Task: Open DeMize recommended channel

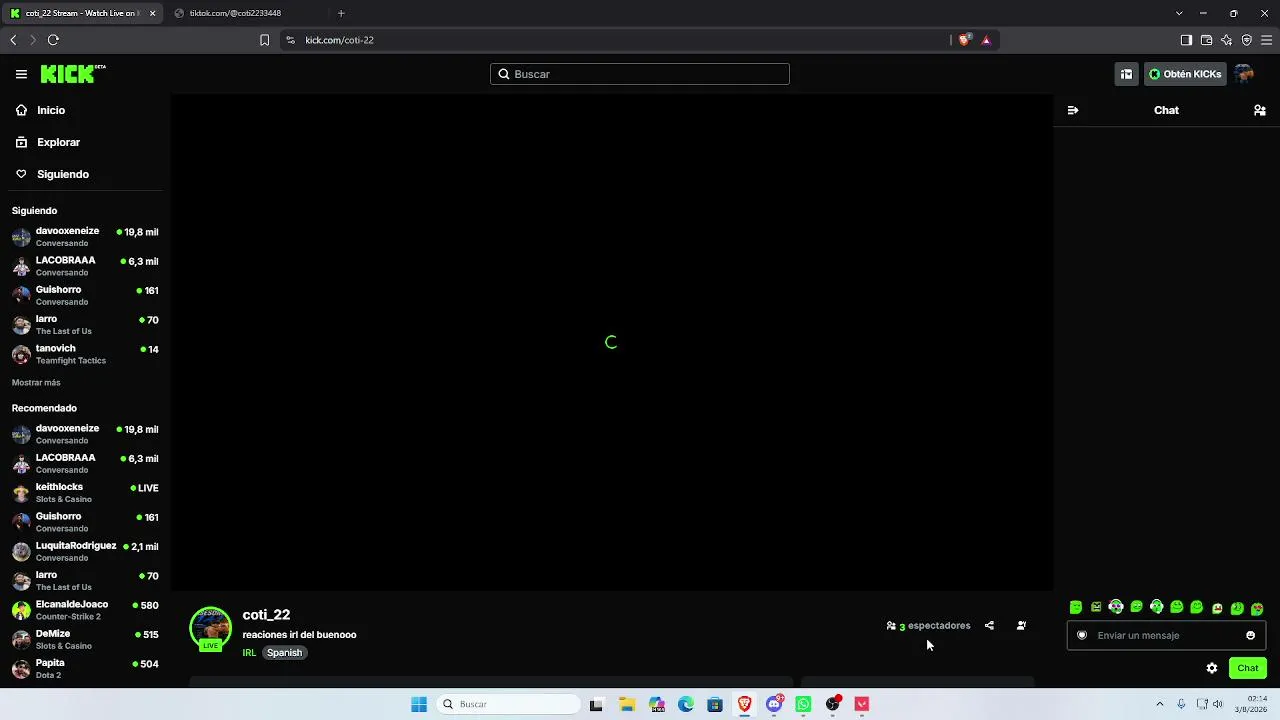Action: pyautogui.click(x=85, y=640)
